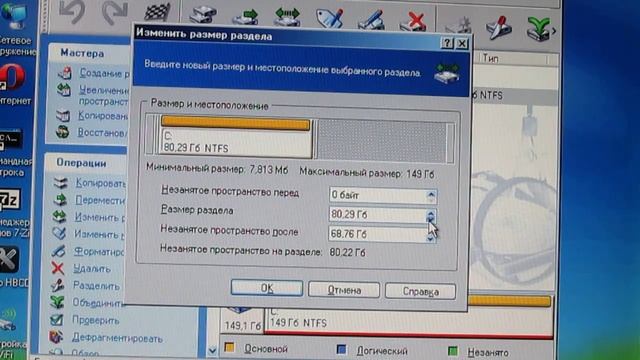Click the Мастера panel header
This screenshot has width=640, height=360.
(82, 53)
